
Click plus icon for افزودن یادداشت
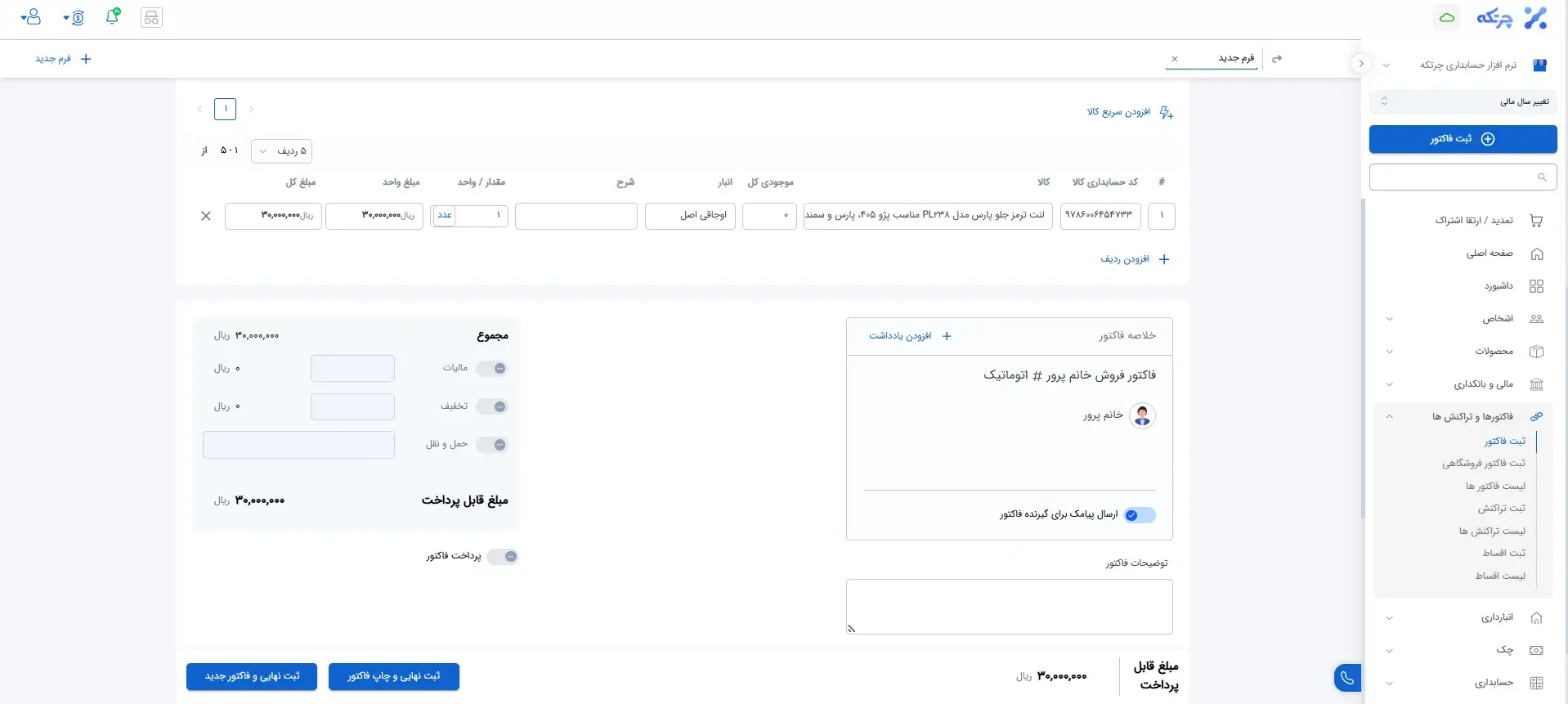(x=947, y=336)
